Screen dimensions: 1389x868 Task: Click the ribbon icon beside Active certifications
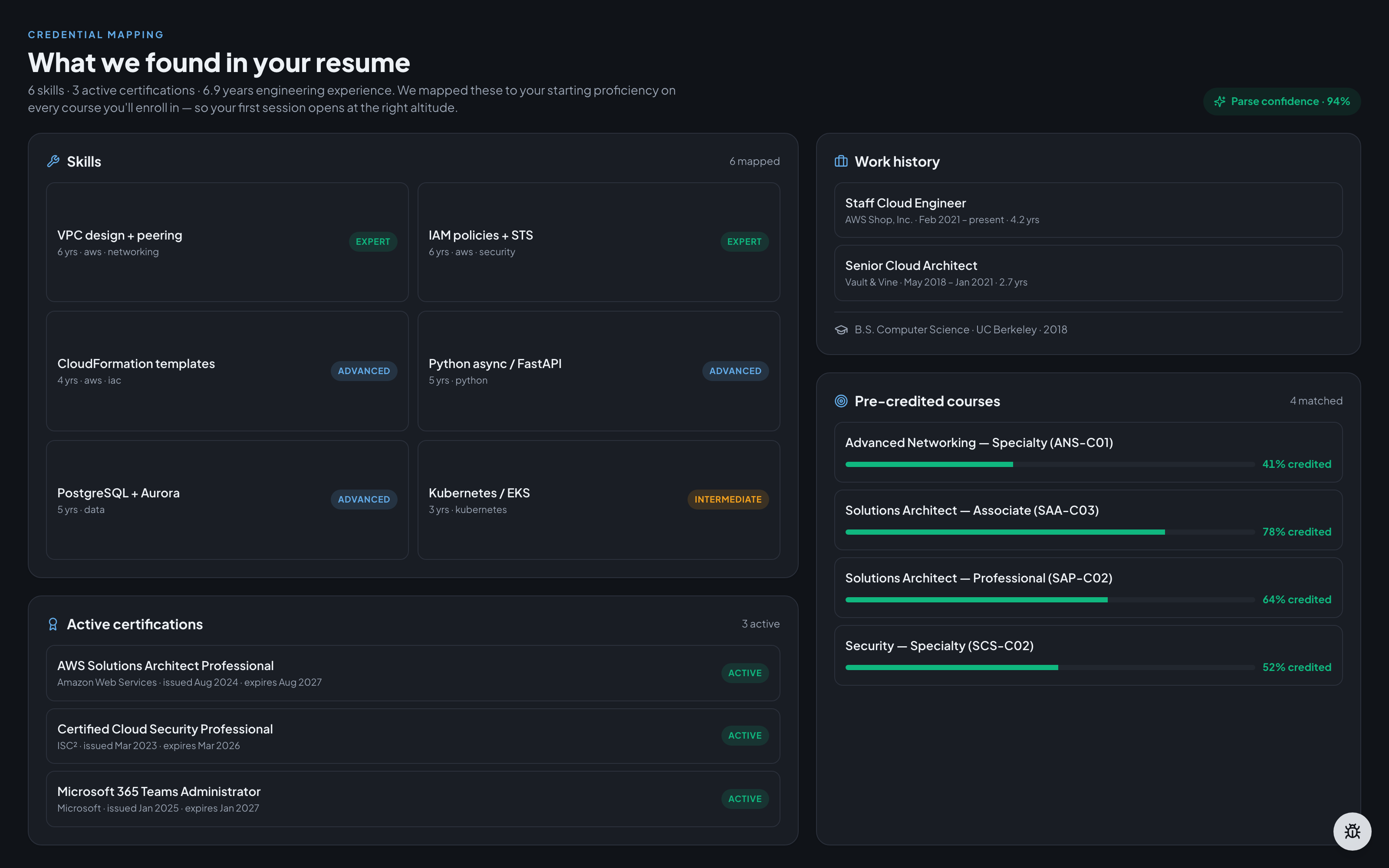(53, 624)
